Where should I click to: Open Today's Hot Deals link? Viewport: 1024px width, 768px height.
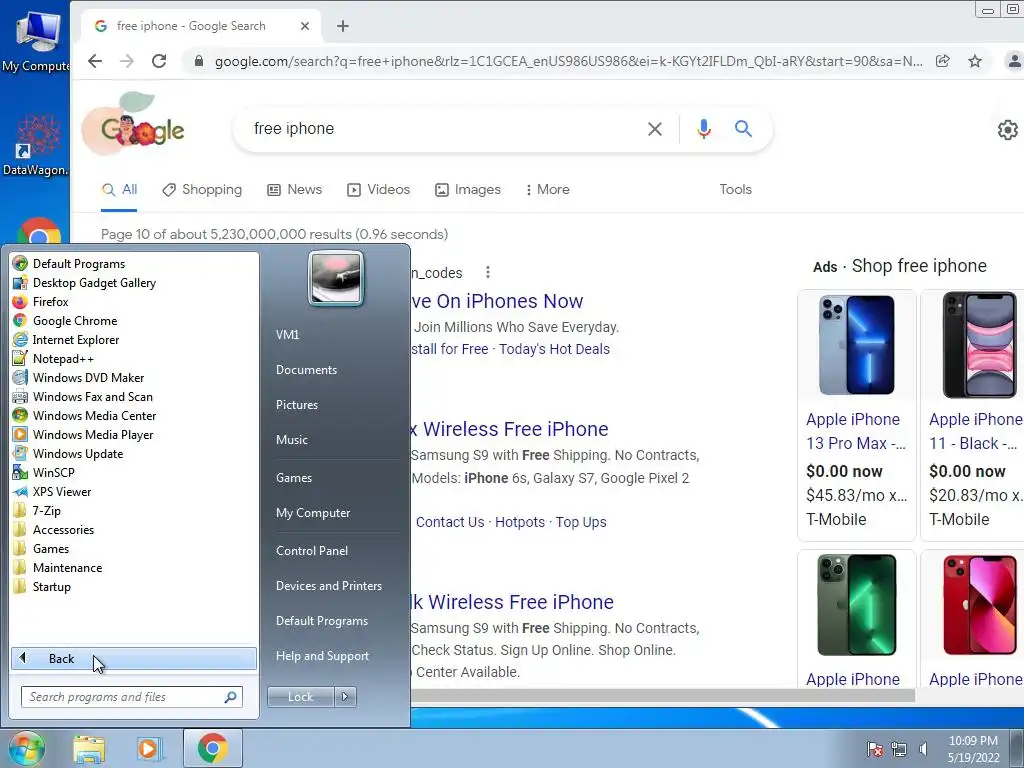pos(554,349)
